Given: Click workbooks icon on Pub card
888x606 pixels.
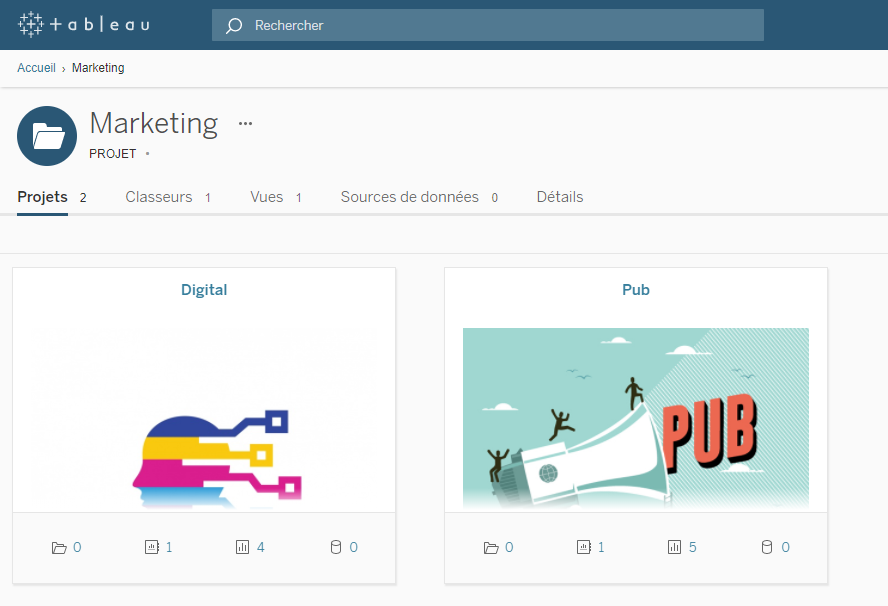Looking at the screenshot, I should [583, 547].
